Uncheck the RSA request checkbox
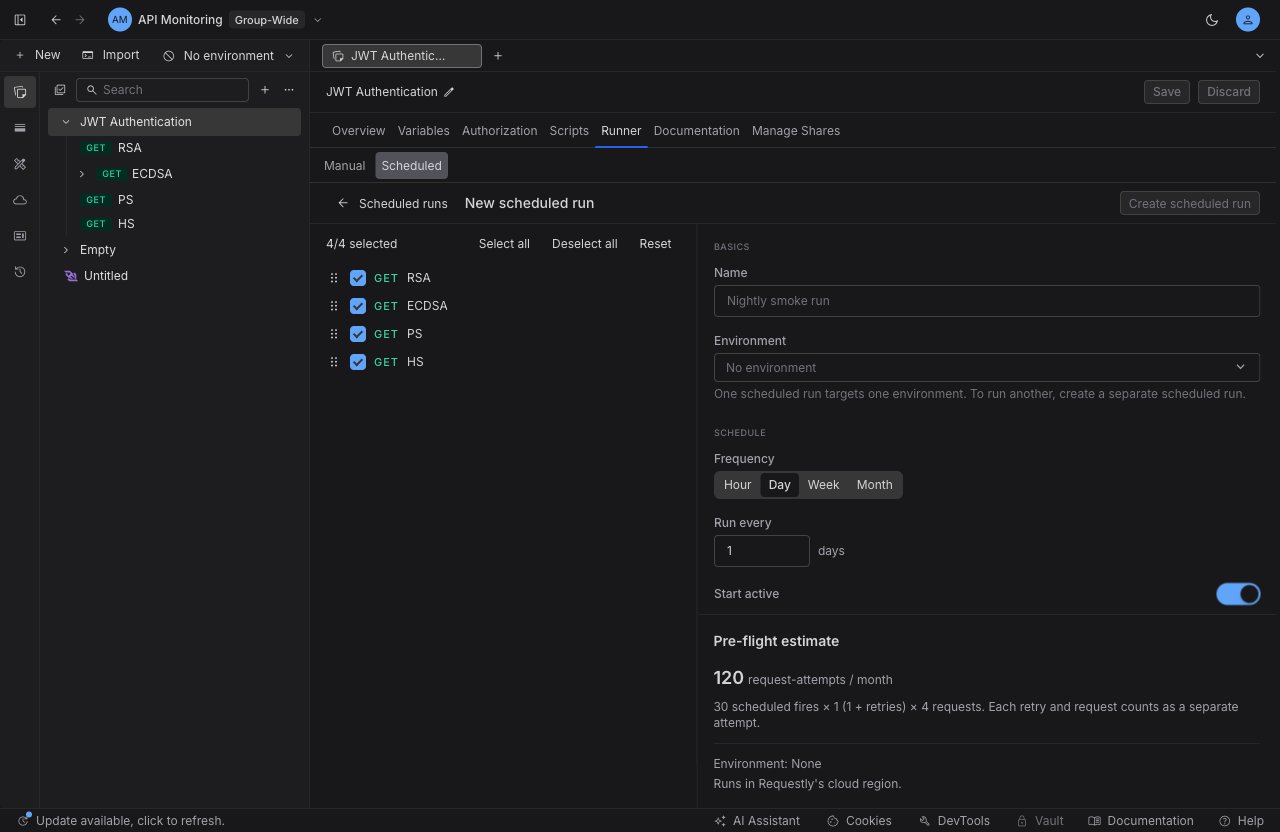1280x832 pixels. [x=358, y=278]
